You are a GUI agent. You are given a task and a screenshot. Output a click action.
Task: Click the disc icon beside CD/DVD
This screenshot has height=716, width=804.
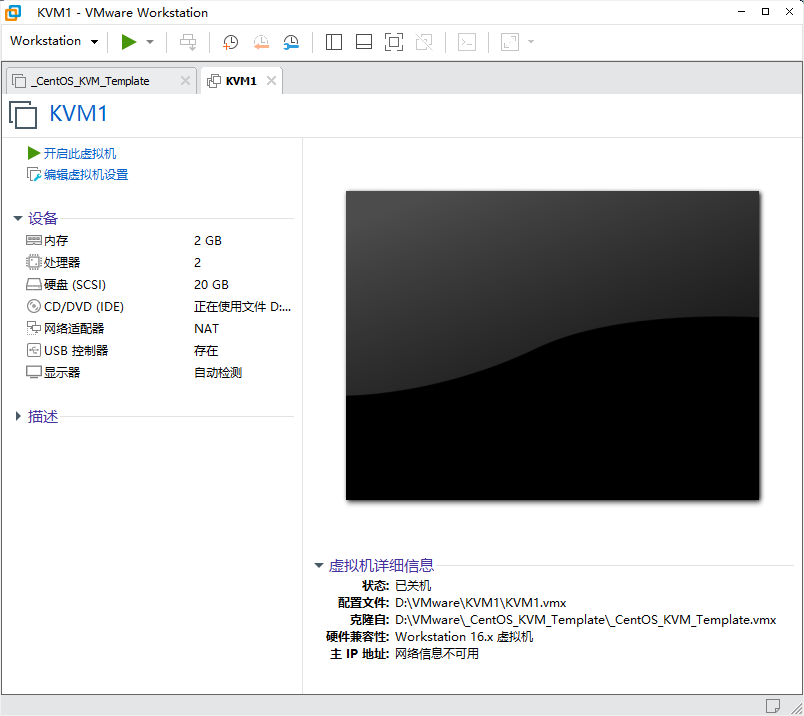click(x=33, y=306)
